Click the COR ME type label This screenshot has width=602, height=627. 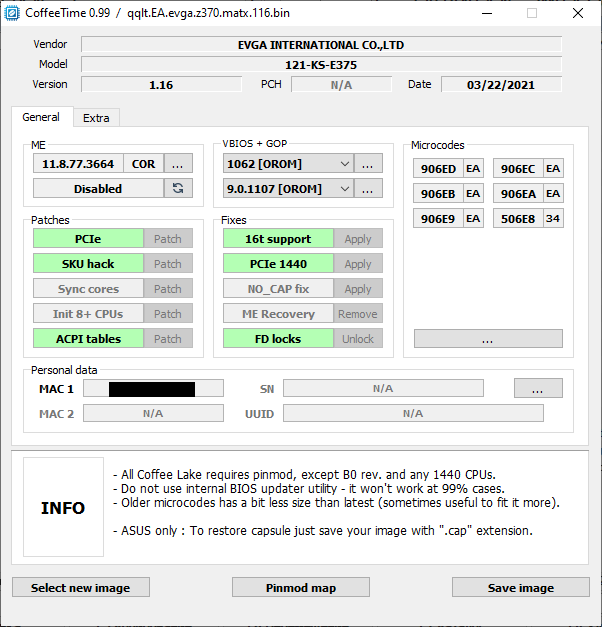pos(143,164)
